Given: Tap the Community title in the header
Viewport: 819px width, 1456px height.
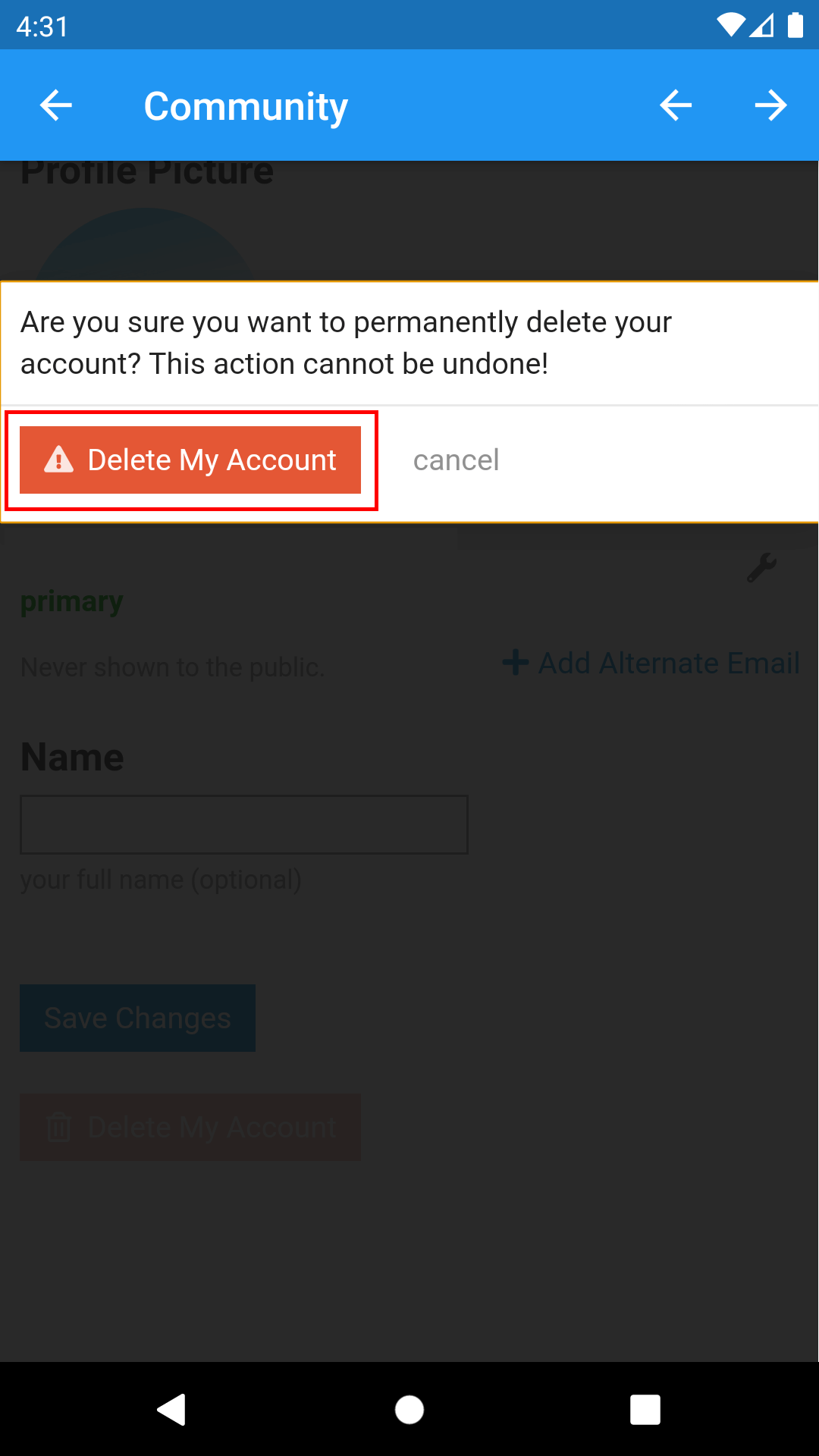Looking at the screenshot, I should (x=246, y=106).
